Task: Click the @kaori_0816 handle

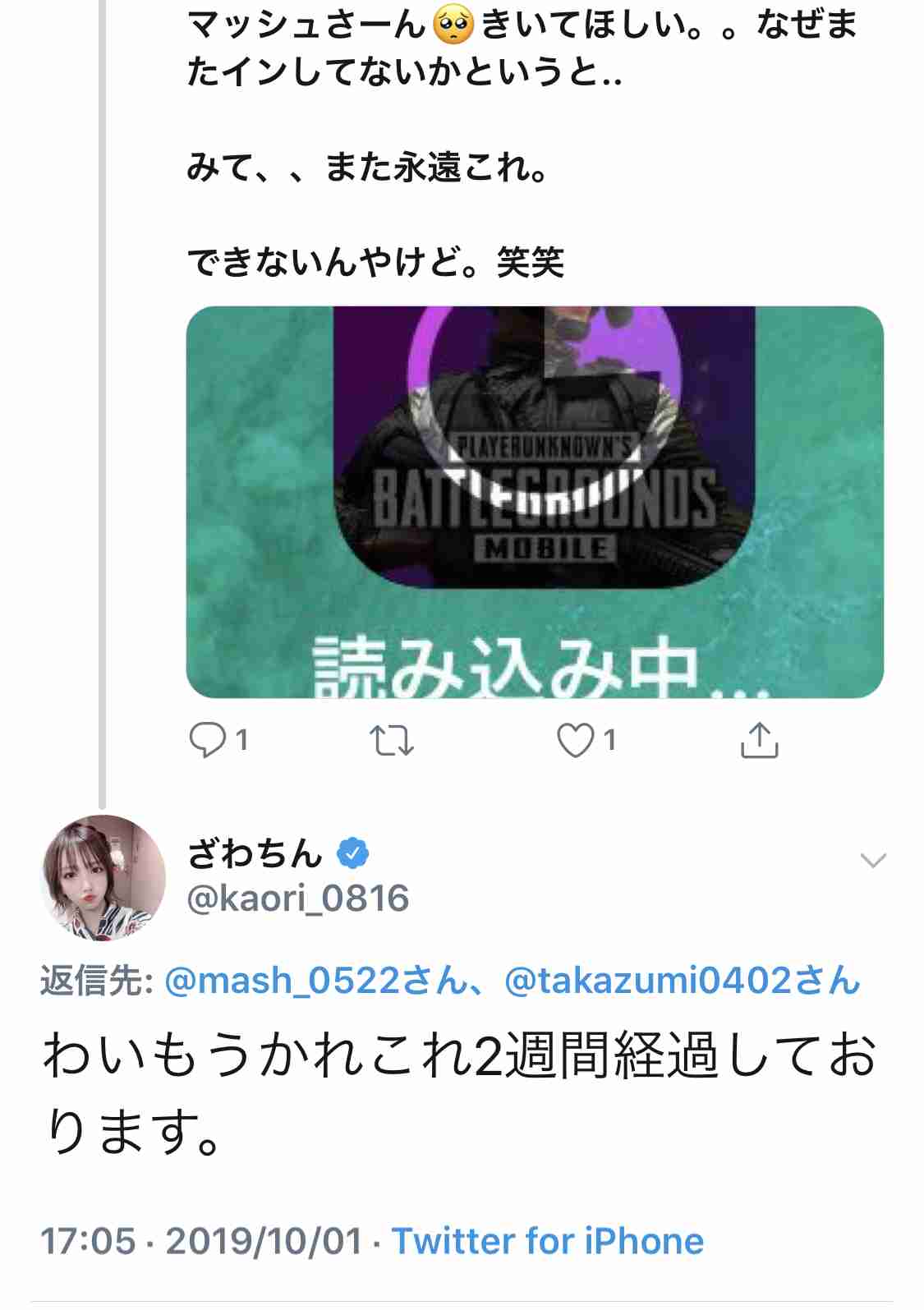Action: tap(298, 899)
